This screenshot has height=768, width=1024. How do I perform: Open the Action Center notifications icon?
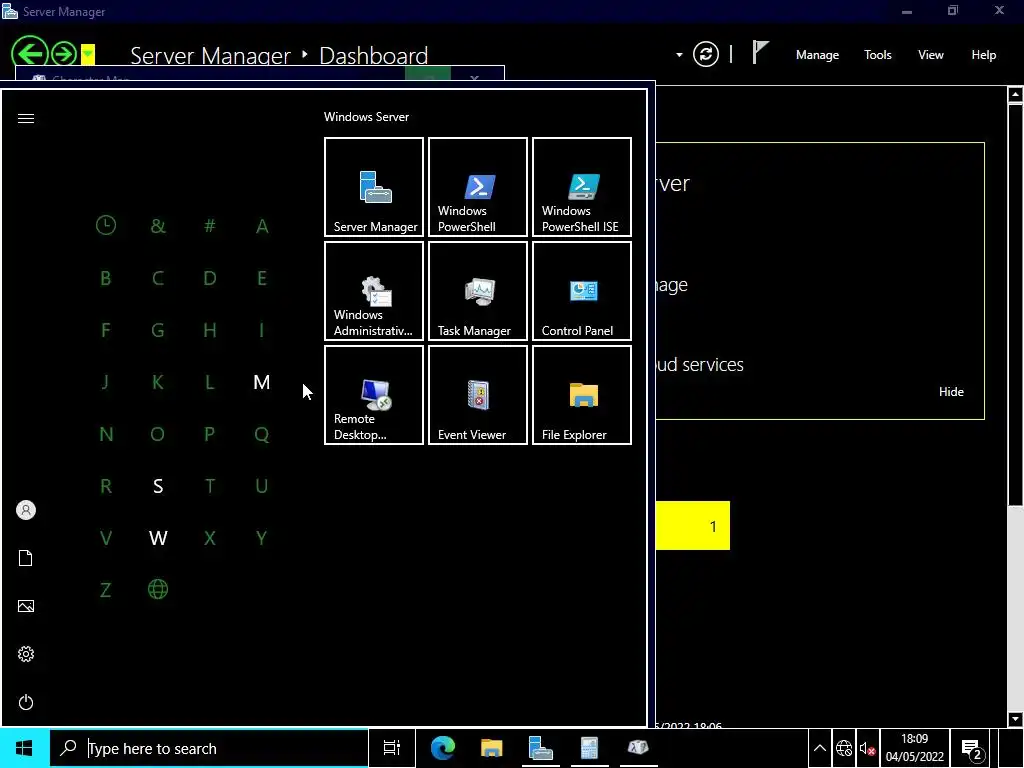point(972,749)
